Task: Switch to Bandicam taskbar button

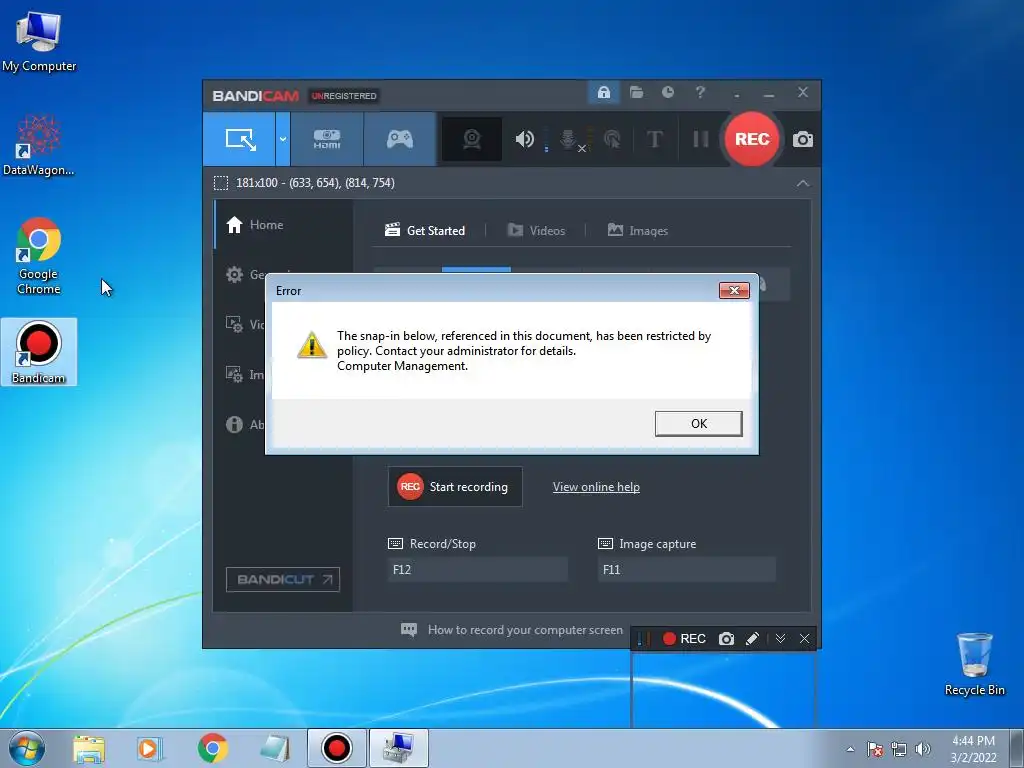Action: [336, 748]
